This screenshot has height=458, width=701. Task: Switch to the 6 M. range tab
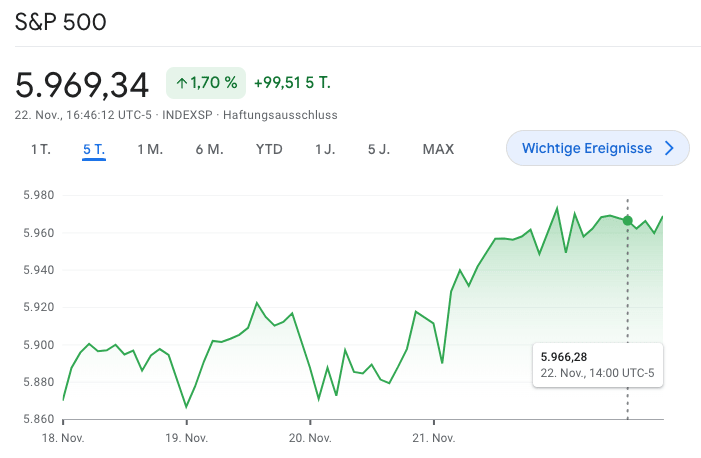(209, 149)
